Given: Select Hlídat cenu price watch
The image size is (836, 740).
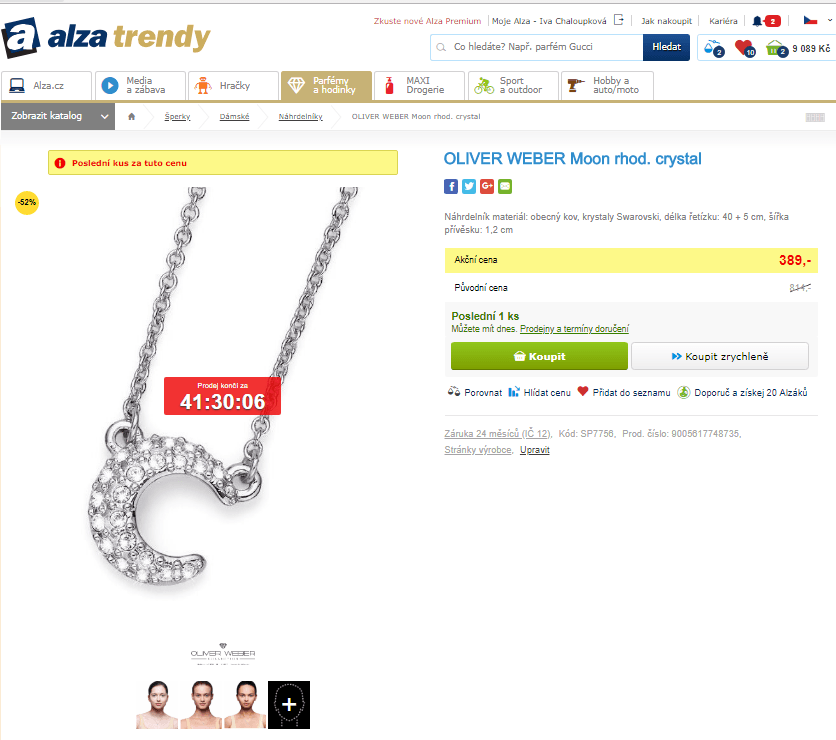Looking at the screenshot, I should coord(540,392).
